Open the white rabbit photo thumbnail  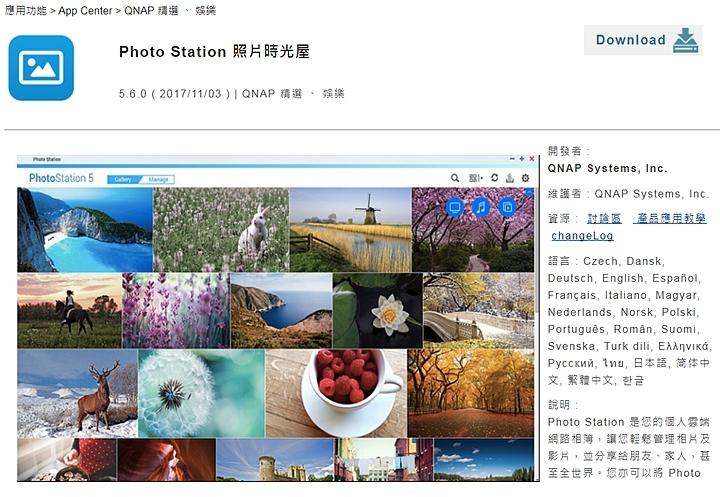coord(221,229)
